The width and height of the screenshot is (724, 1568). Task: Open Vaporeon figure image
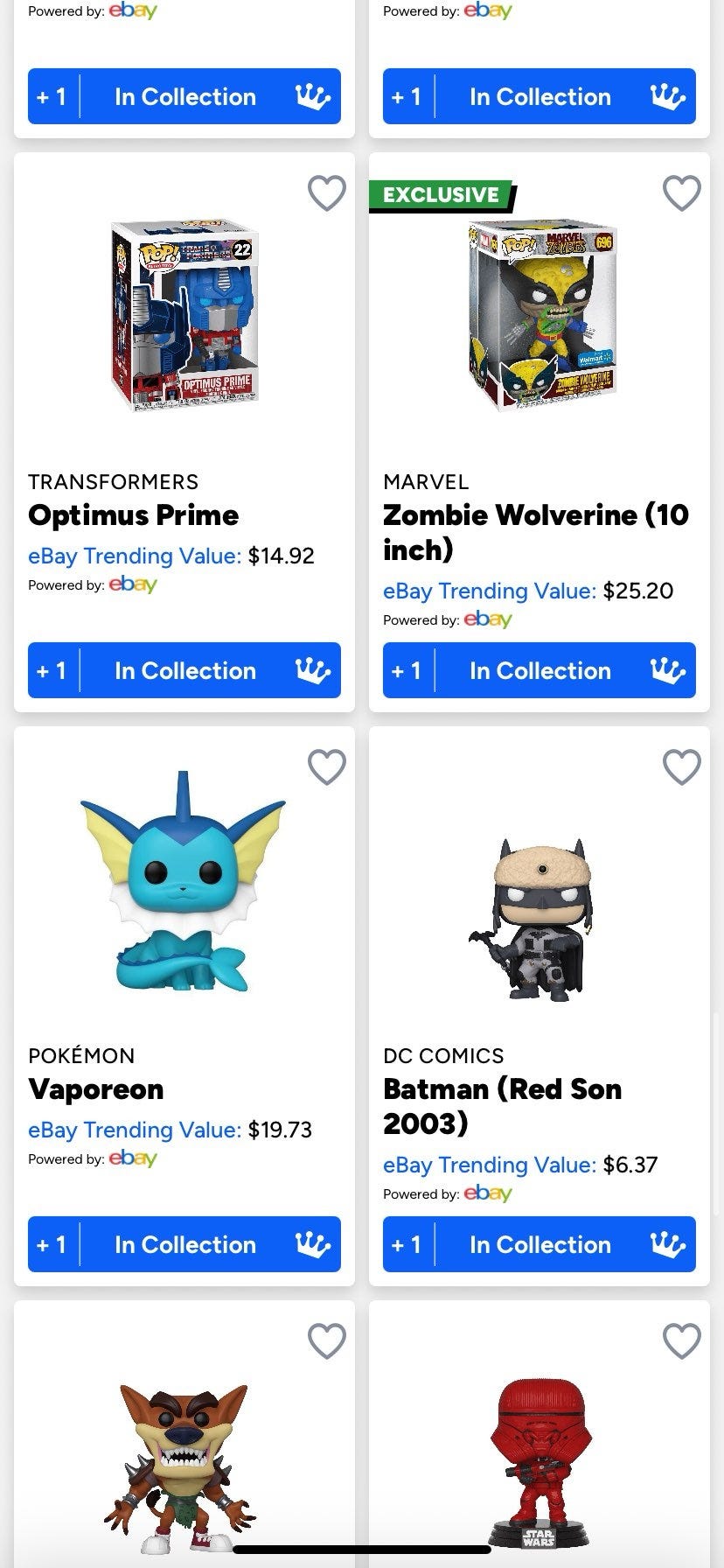tap(184, 884)
